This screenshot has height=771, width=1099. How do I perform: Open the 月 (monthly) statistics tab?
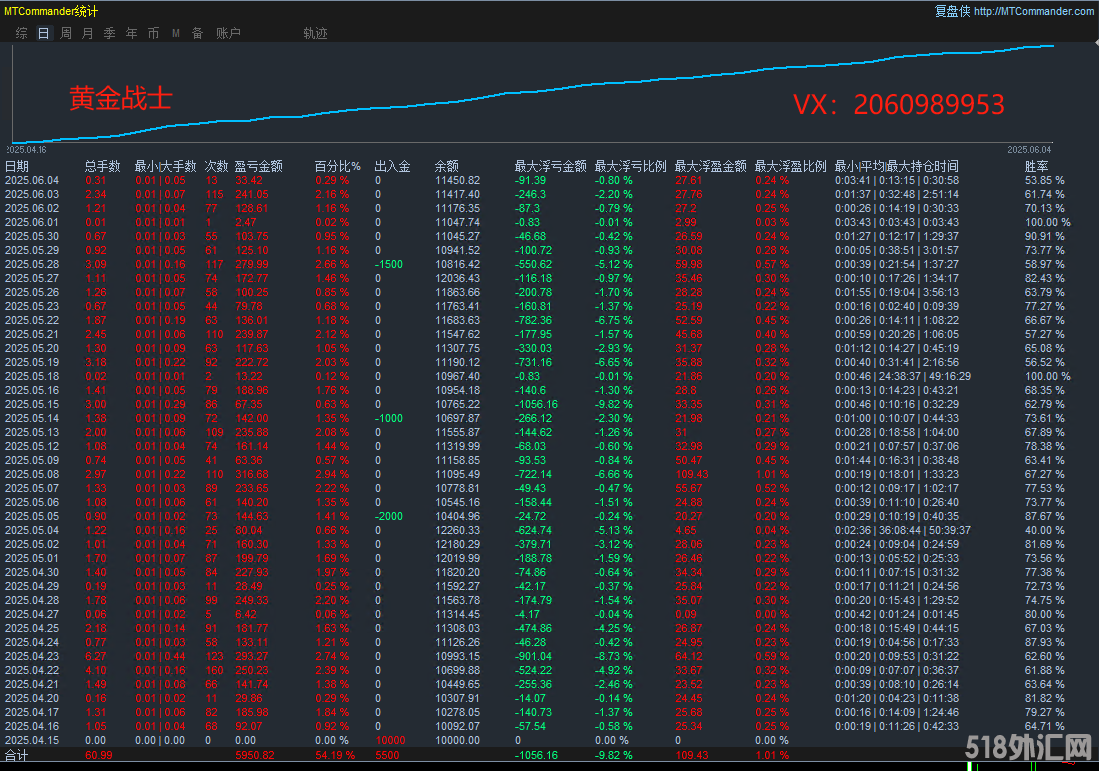coord(88,33)
